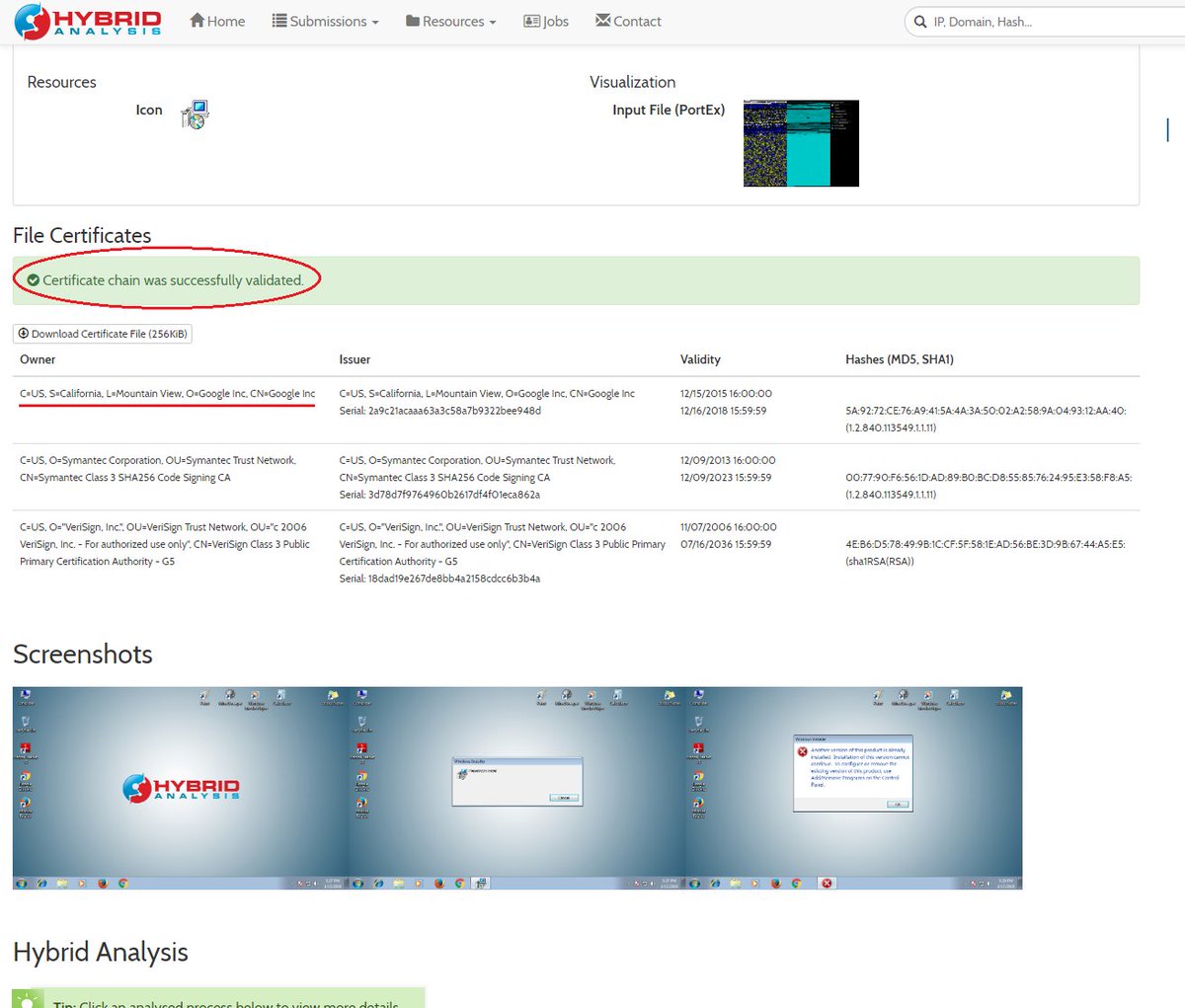
Task: Click the Owner column header
Action: click(38, 359)
